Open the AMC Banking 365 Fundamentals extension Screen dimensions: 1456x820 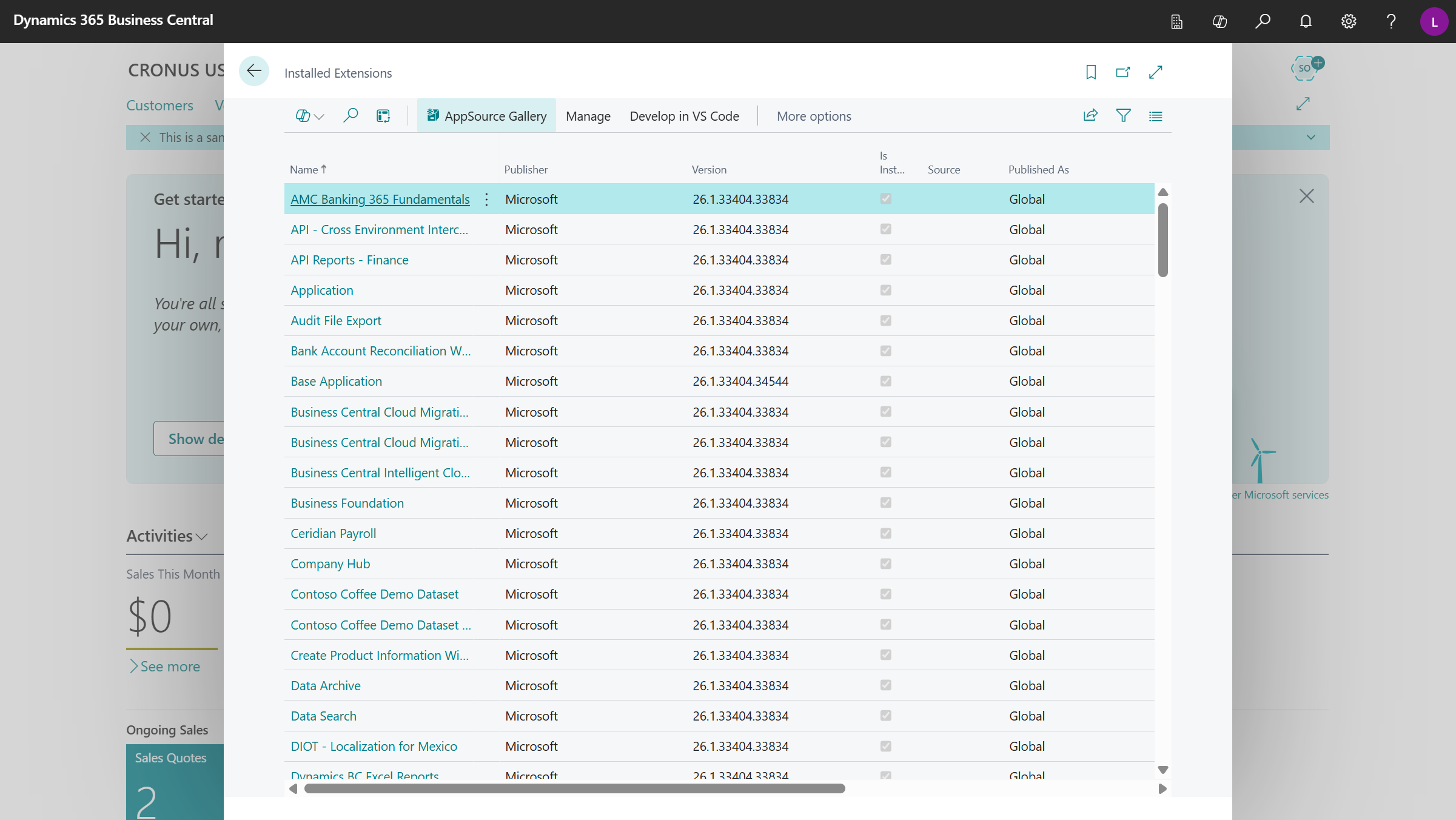(x=380, y=199)
